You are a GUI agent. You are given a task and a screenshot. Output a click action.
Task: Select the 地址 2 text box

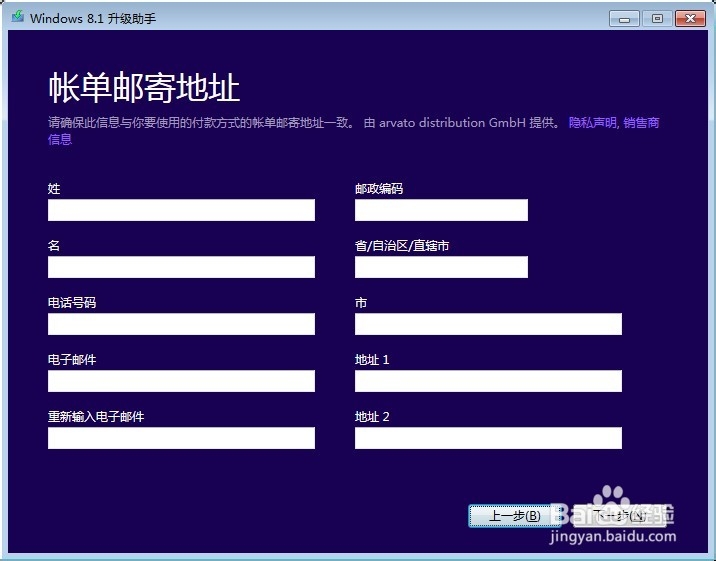[x=488, y=438]
